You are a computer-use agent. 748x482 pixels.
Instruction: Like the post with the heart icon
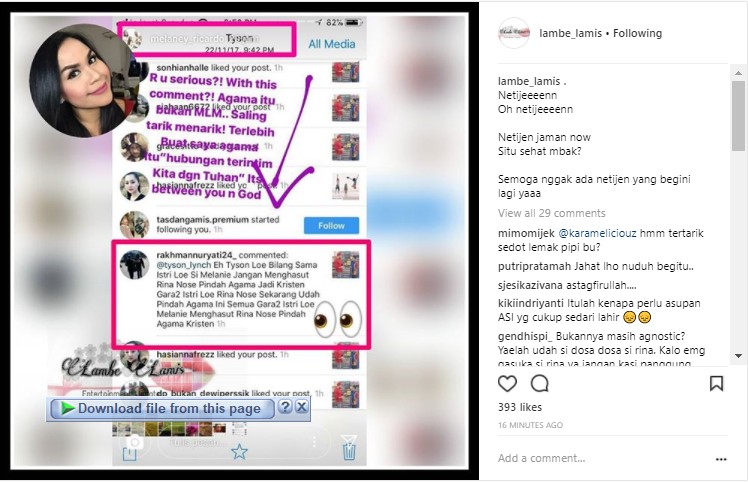pos(507,383)
